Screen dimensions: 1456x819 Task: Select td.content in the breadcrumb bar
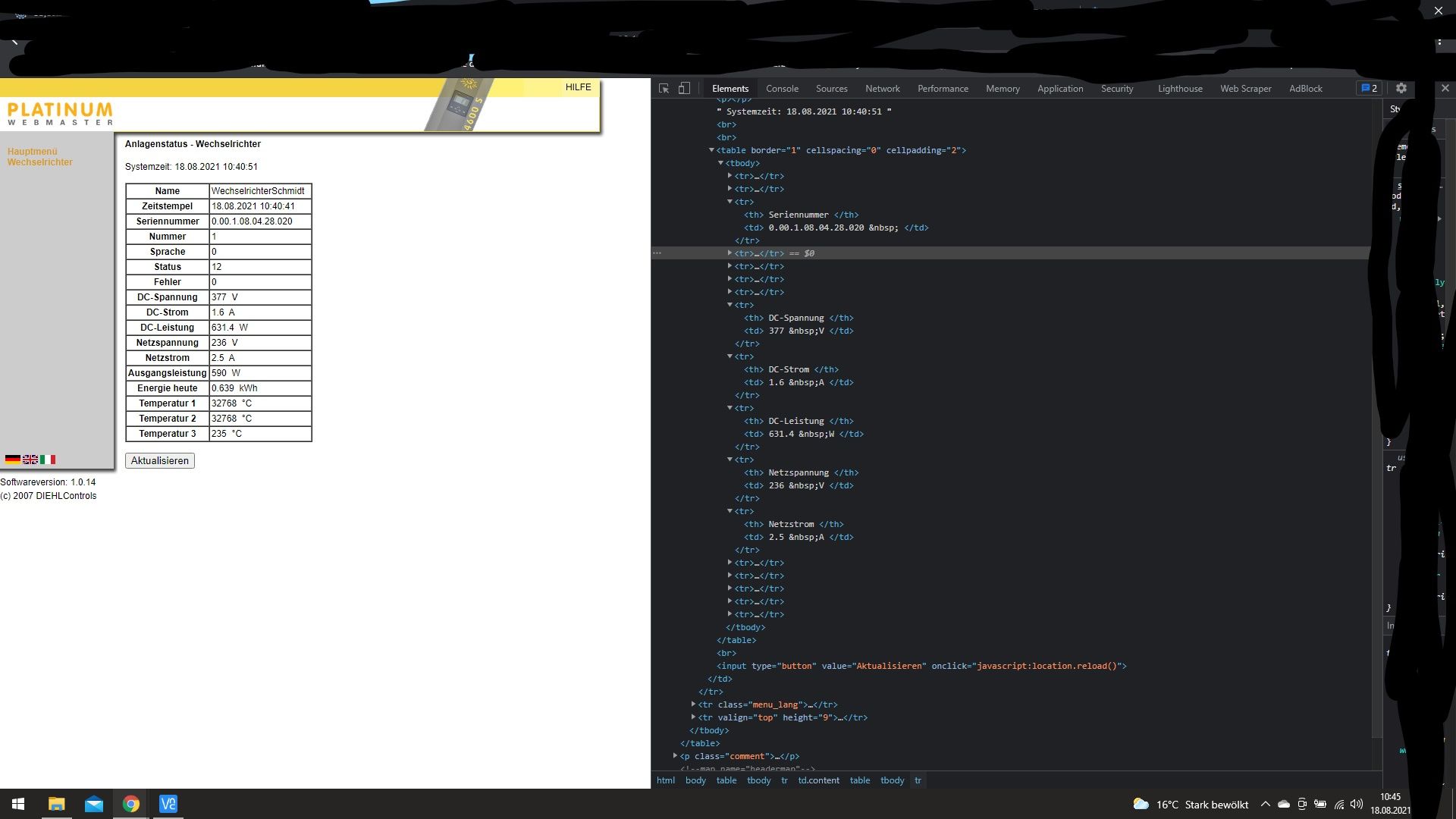click(818, 780)
